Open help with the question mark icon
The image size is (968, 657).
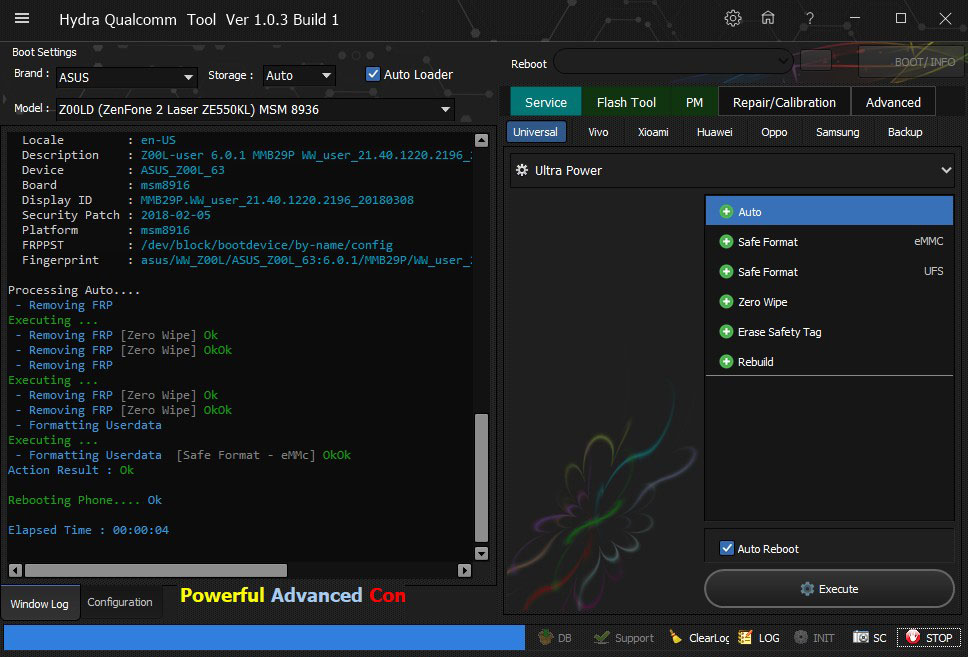810,18
